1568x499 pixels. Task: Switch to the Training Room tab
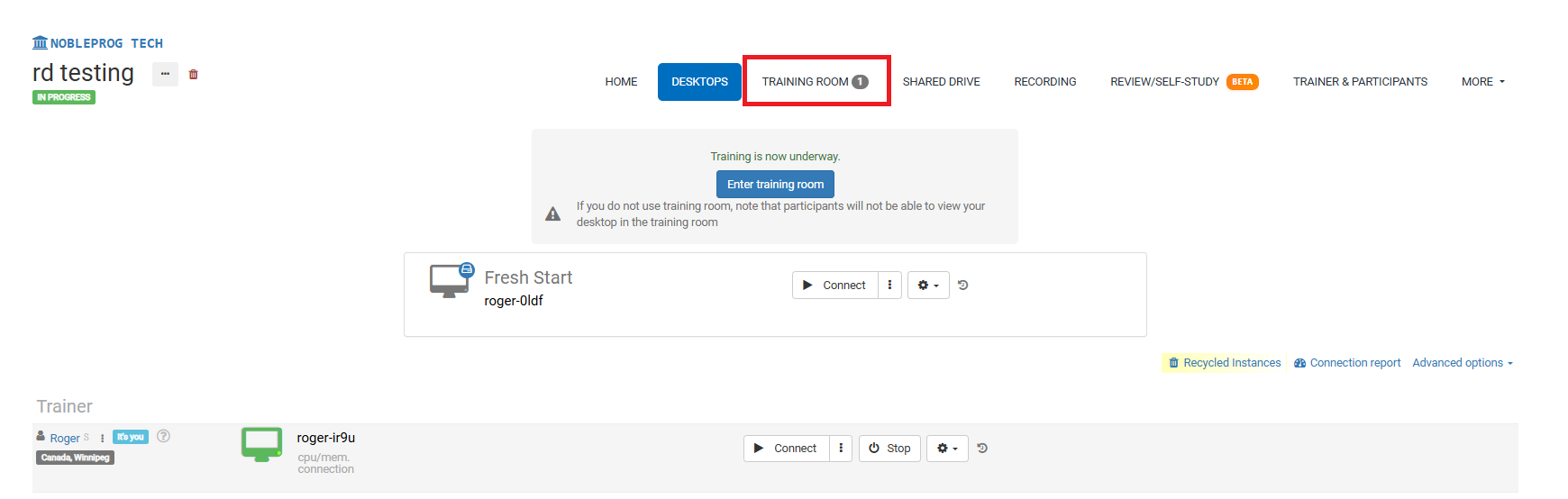815,82
